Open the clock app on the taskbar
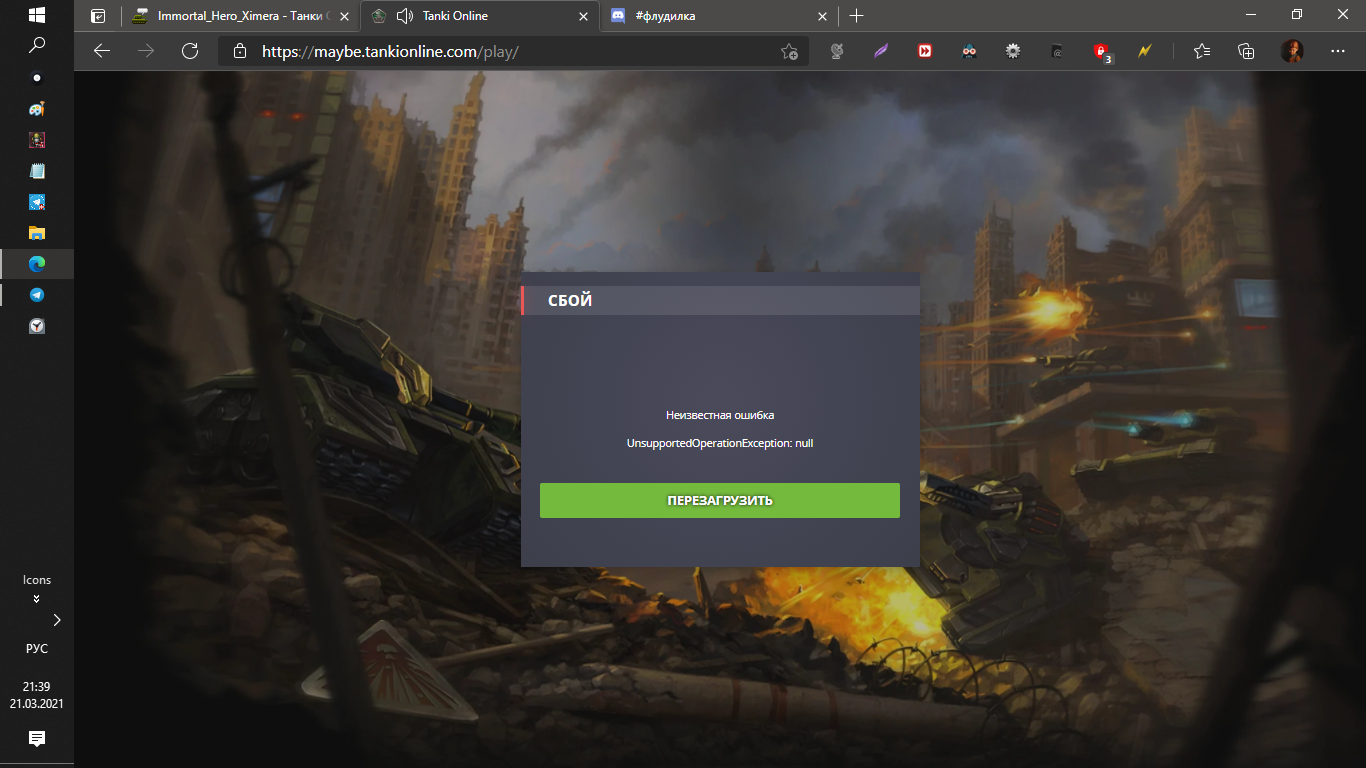This screenshot has height=768, width=1366. (x=37, y=326)
